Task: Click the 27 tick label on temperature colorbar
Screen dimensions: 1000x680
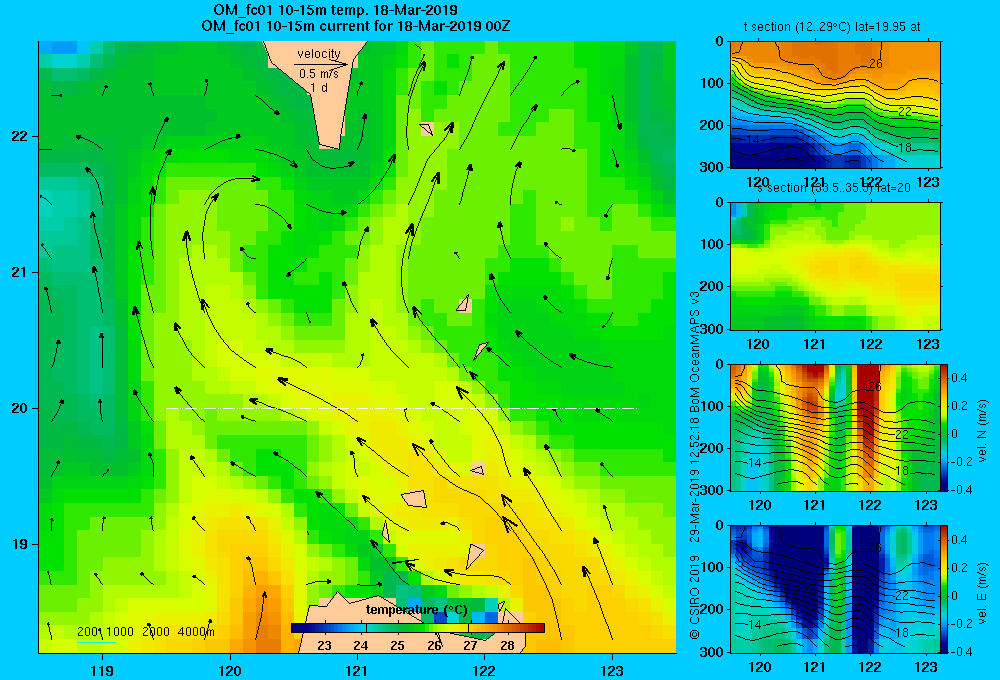Action: 470,646
